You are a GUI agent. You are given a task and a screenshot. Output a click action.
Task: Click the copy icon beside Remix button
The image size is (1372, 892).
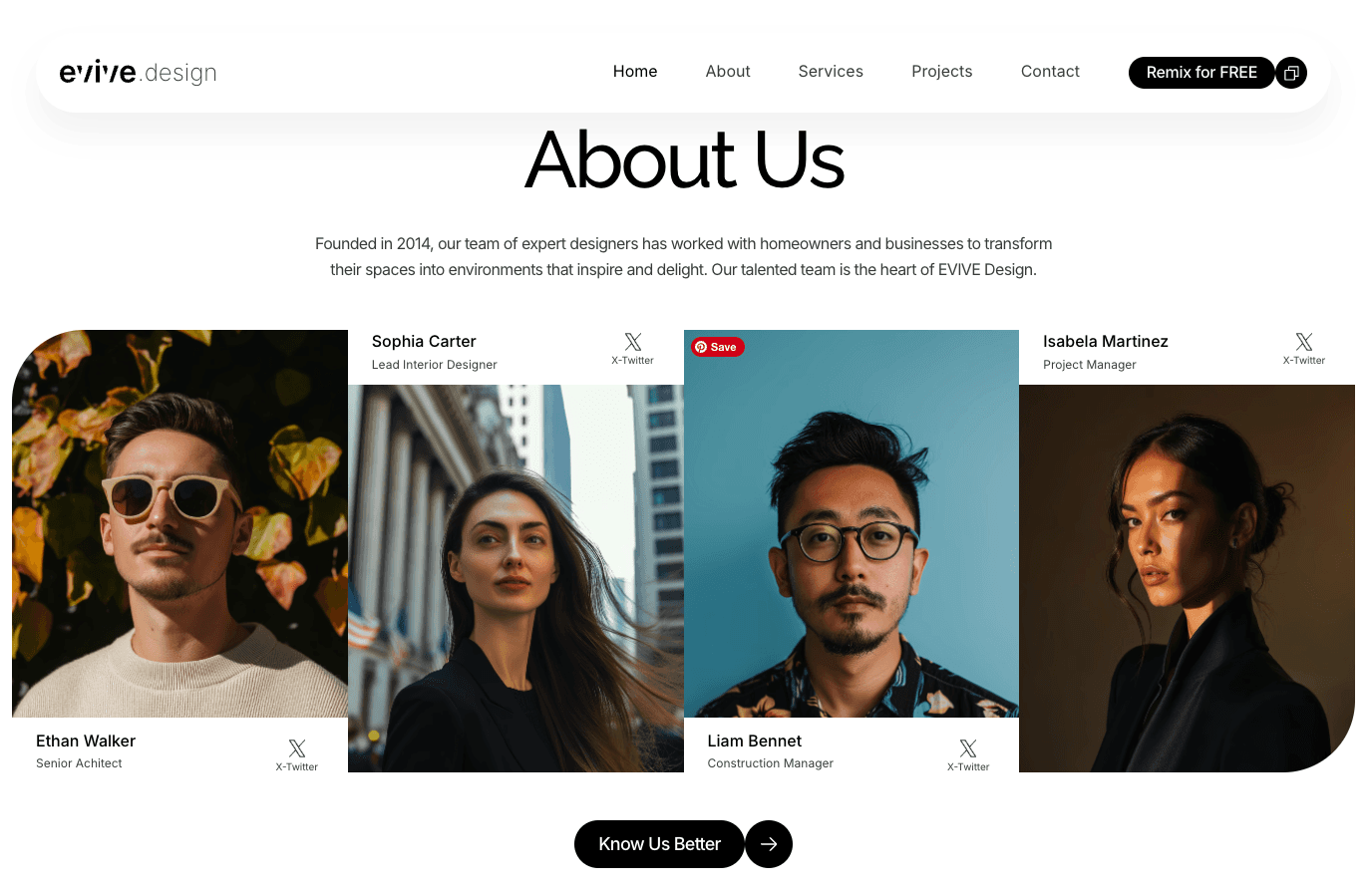[1291, 73]
